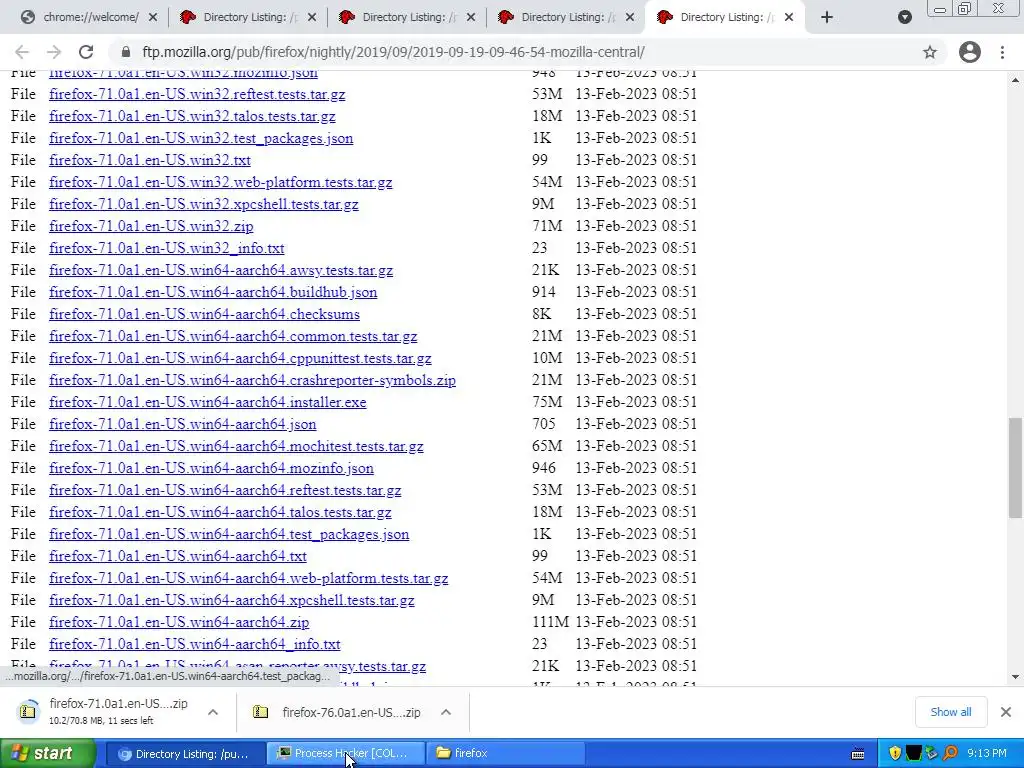
Task: Open win64-aarch64.buildhub.json link
Action: [x=213, y=292]
